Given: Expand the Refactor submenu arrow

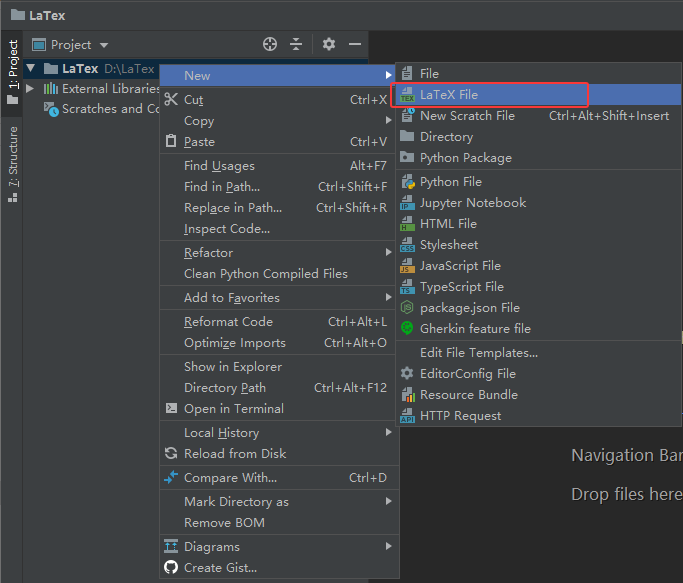Looking at the screenshot, I should pos(389,252).
